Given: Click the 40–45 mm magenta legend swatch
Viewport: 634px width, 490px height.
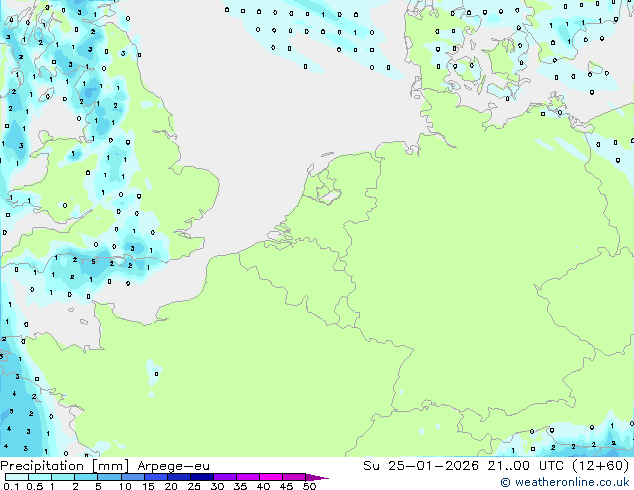Looking at the screenshot, I should (271, 477).
